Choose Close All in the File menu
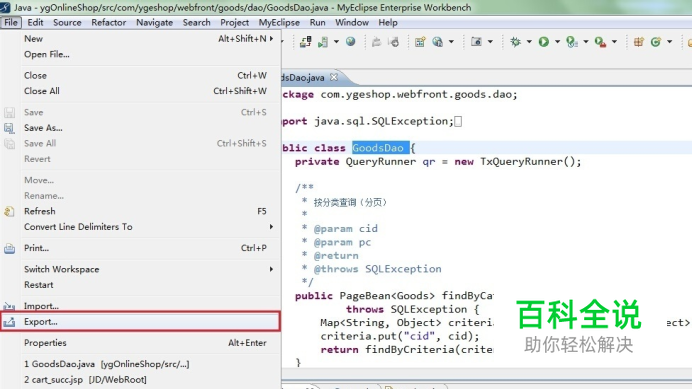The height and width of the screenshot is (389, 692). coord(140,91)
